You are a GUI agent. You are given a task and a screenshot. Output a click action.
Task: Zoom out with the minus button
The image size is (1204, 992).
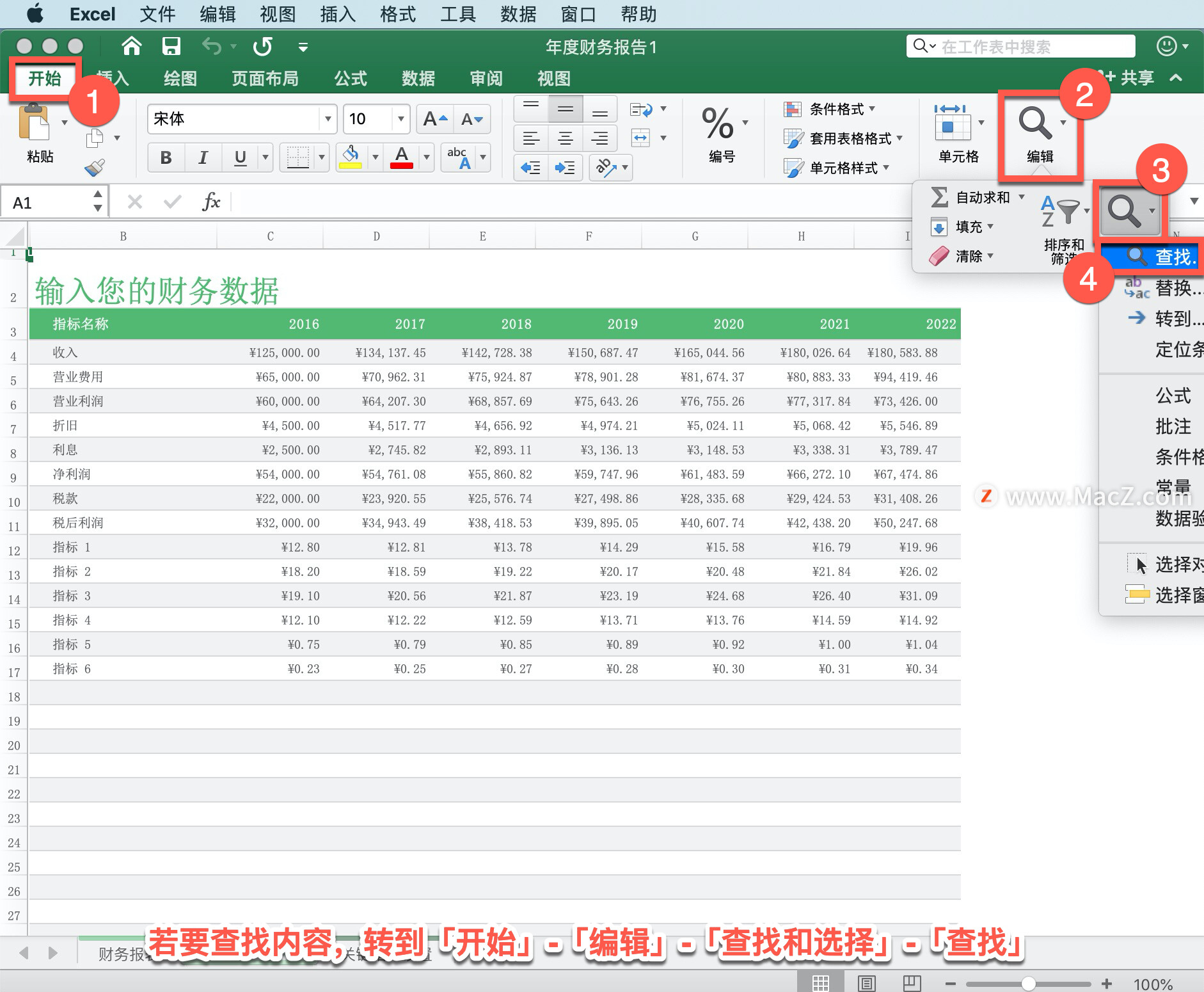(951, 984)
